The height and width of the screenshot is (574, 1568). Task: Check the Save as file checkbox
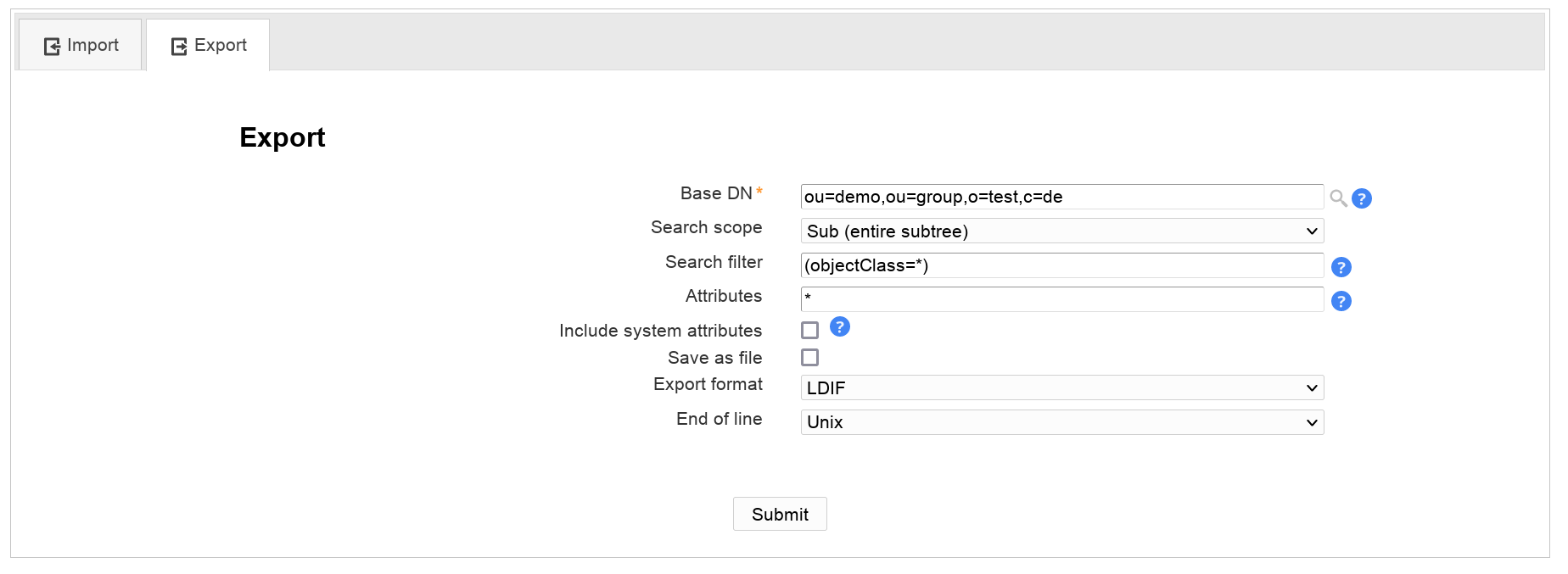(x=810, y=358)
